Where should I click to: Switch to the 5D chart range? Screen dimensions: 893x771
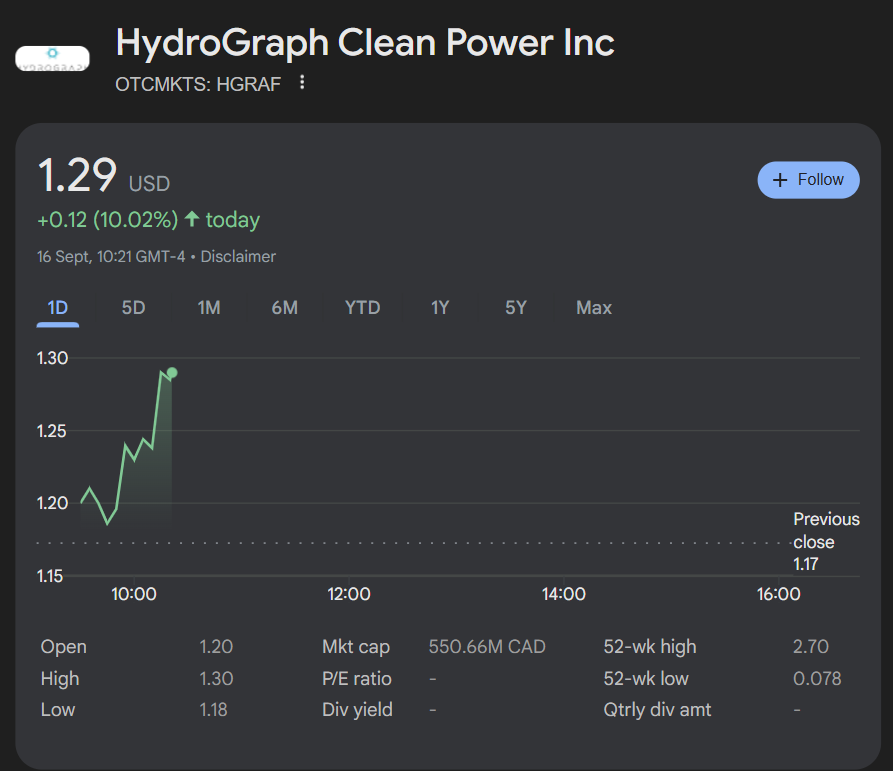coord(133,308)
